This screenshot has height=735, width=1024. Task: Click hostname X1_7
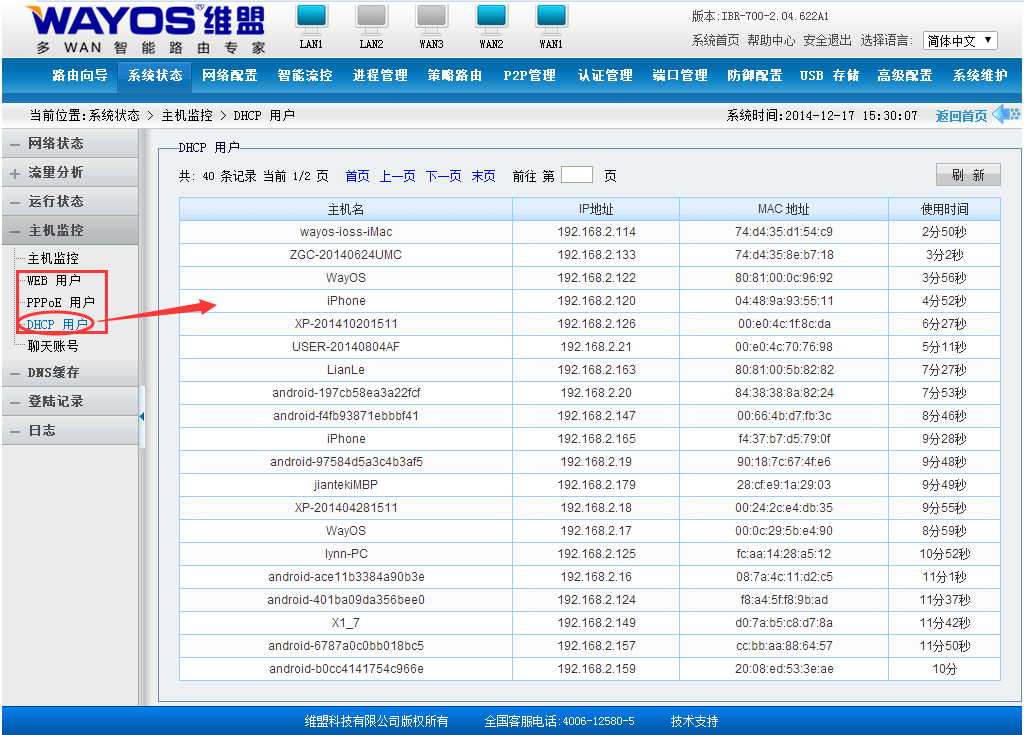tap(346, 623)
